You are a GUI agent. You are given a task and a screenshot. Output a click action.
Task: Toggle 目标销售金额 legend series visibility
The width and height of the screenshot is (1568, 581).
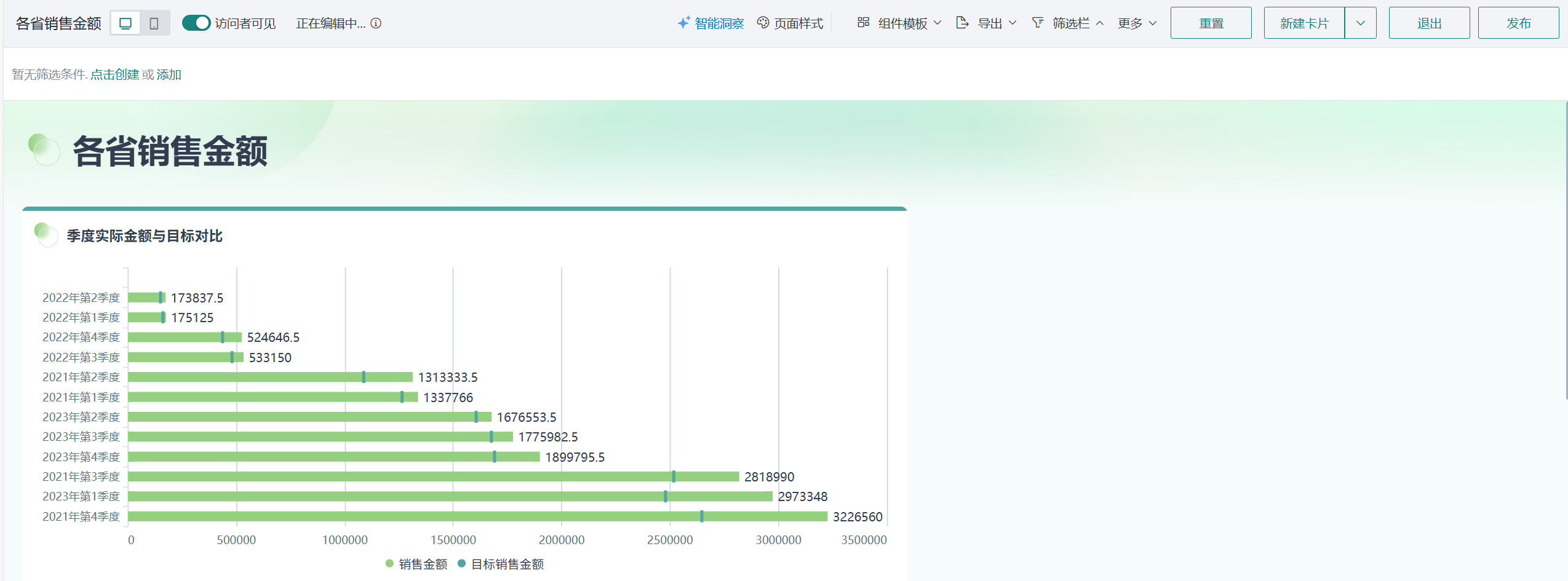(501, 564)
